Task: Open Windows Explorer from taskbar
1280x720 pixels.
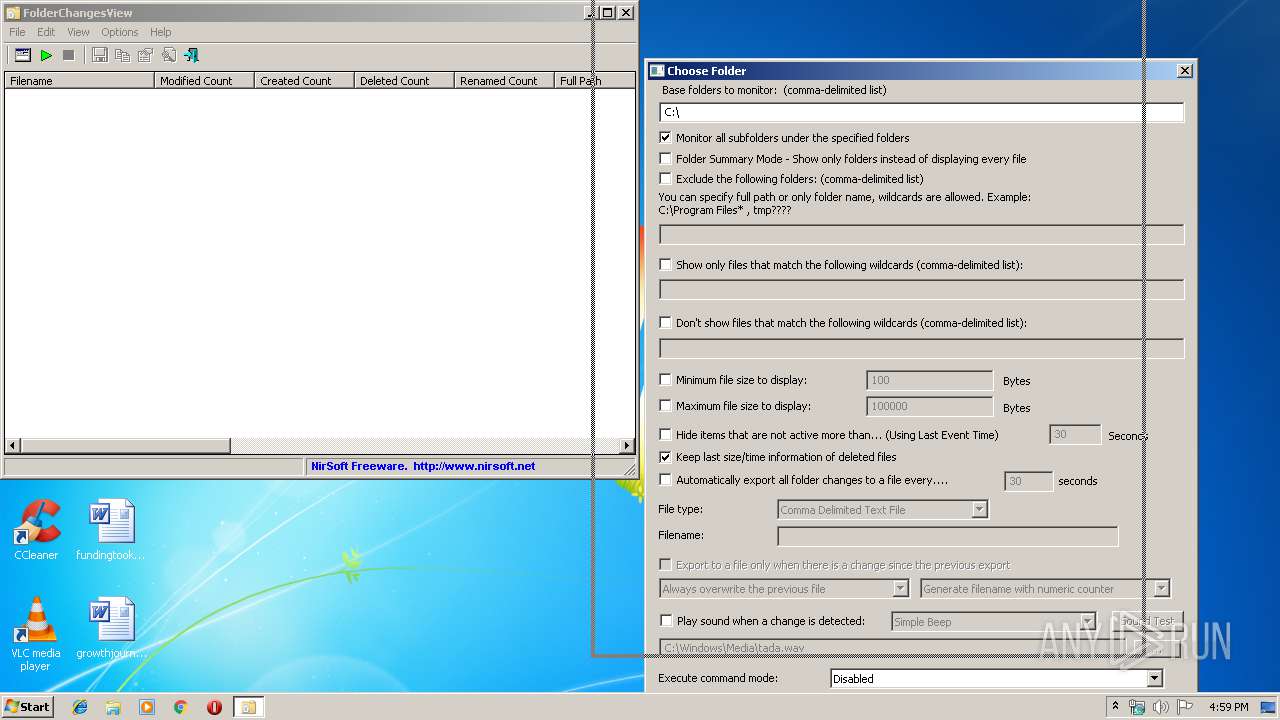Action: pos(113,707)
